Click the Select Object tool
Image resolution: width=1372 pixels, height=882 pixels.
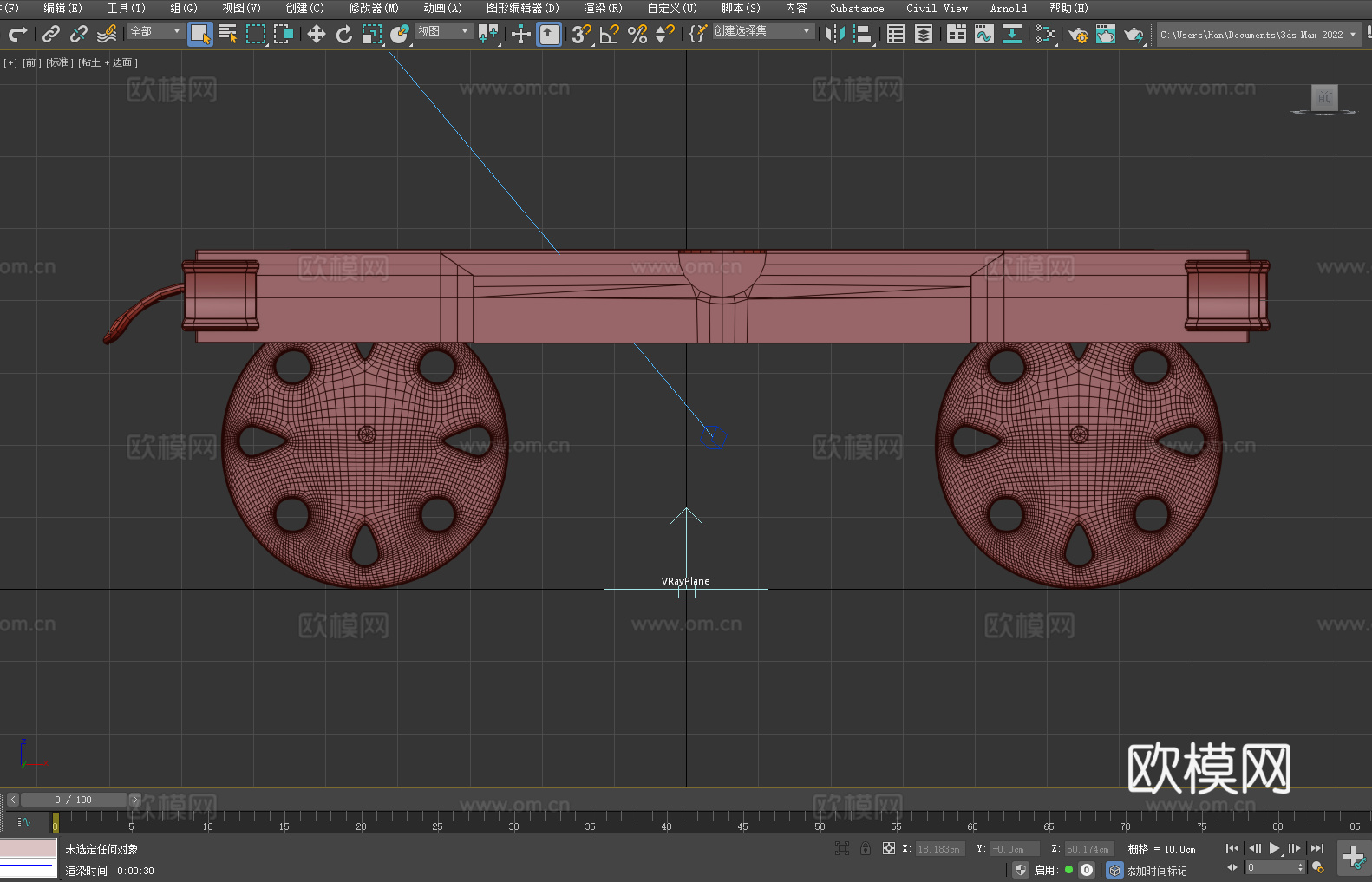pyautogui.click(x=199, y=34)
